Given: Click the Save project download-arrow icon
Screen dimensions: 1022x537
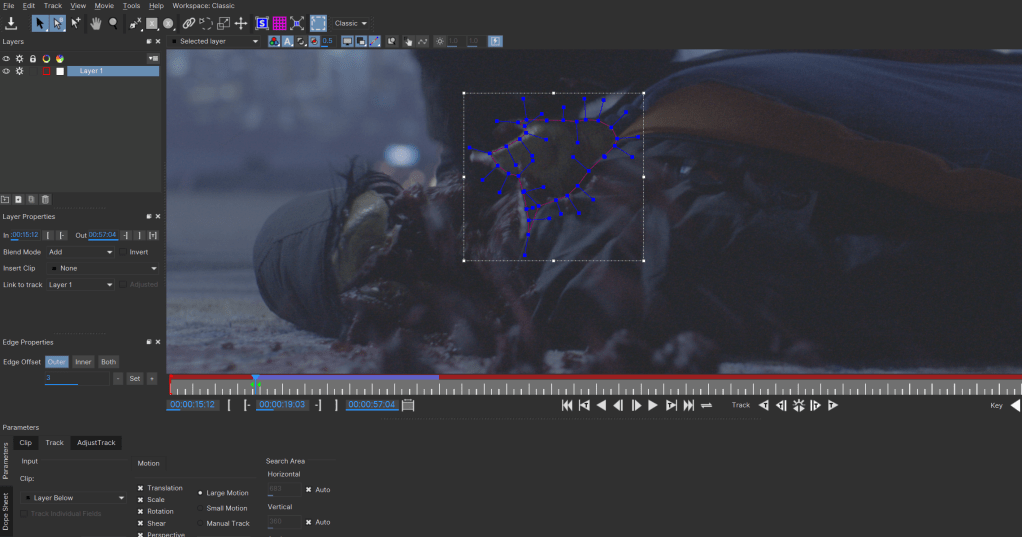Looking at the screenshot, I should click(11, 23).
